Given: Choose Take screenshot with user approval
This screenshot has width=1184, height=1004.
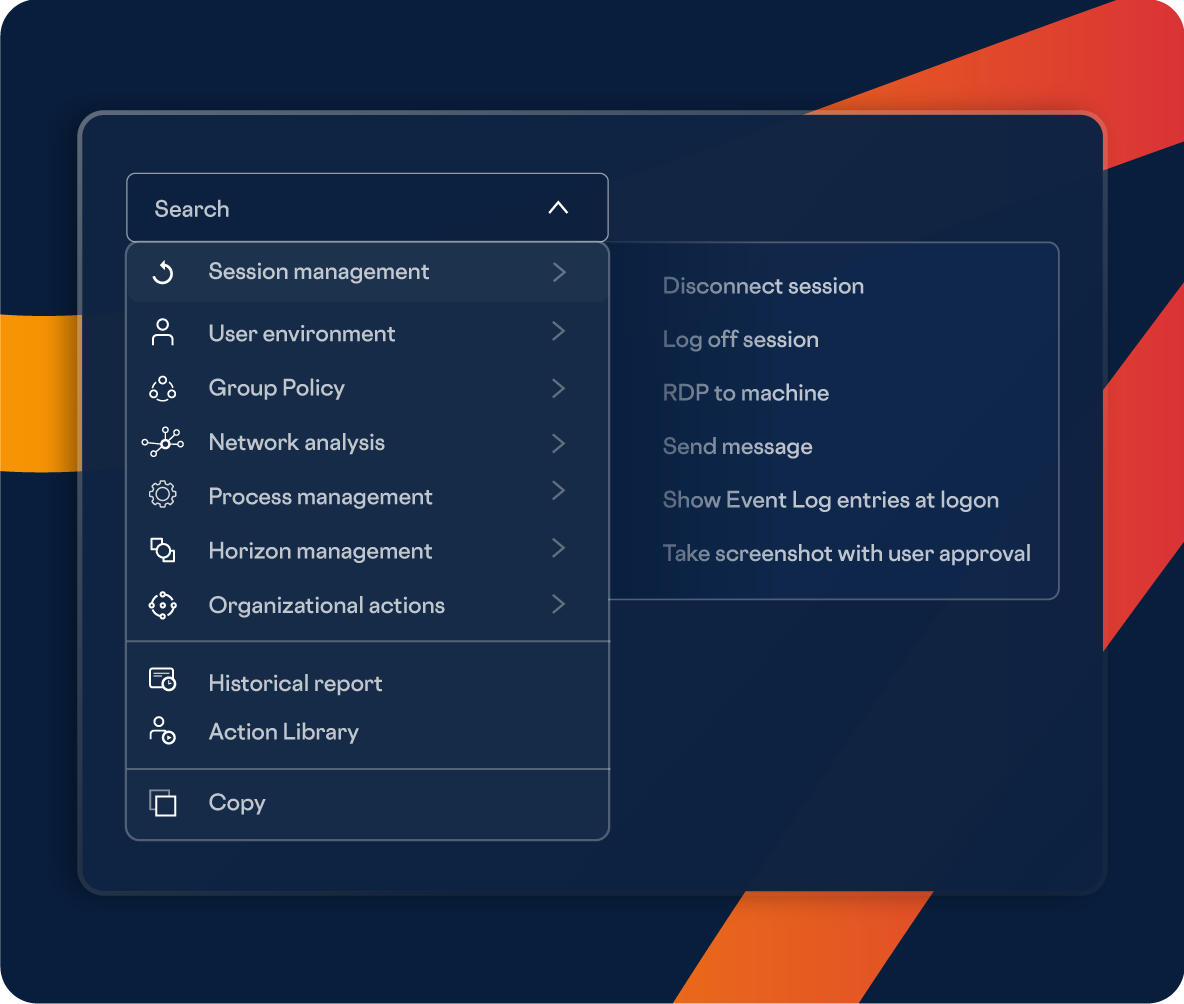Looking at the screenshot, I should click(x=846, y=553).
